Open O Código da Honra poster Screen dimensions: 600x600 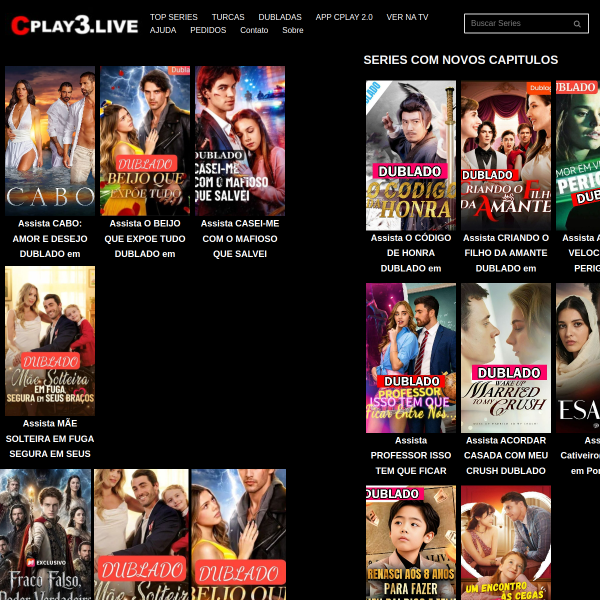(x=411, y=155)
